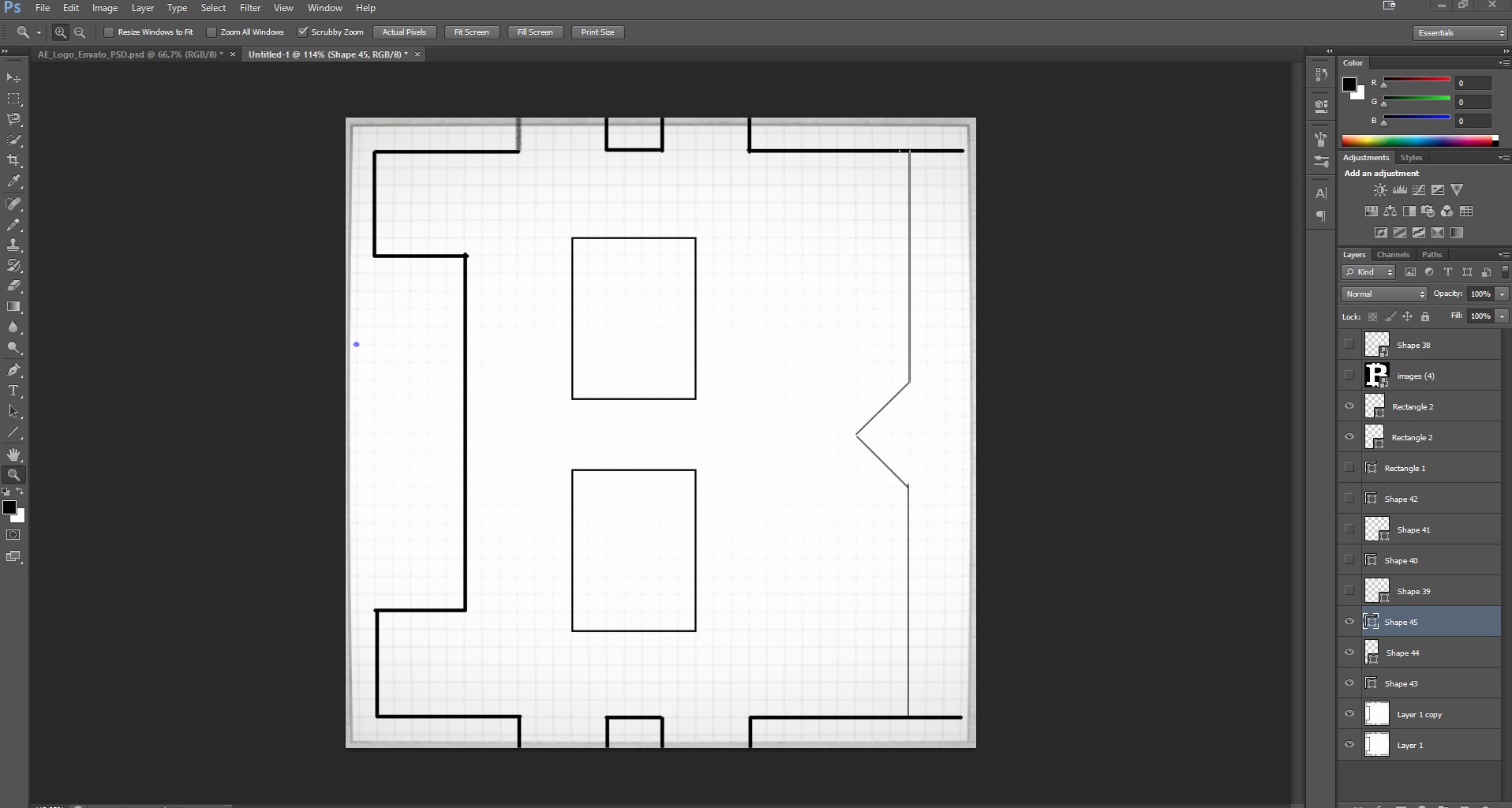The height and width of the screenshot is (808, 1512).
Task: Click the red R color slider
Action: [x=1417, y=80]
